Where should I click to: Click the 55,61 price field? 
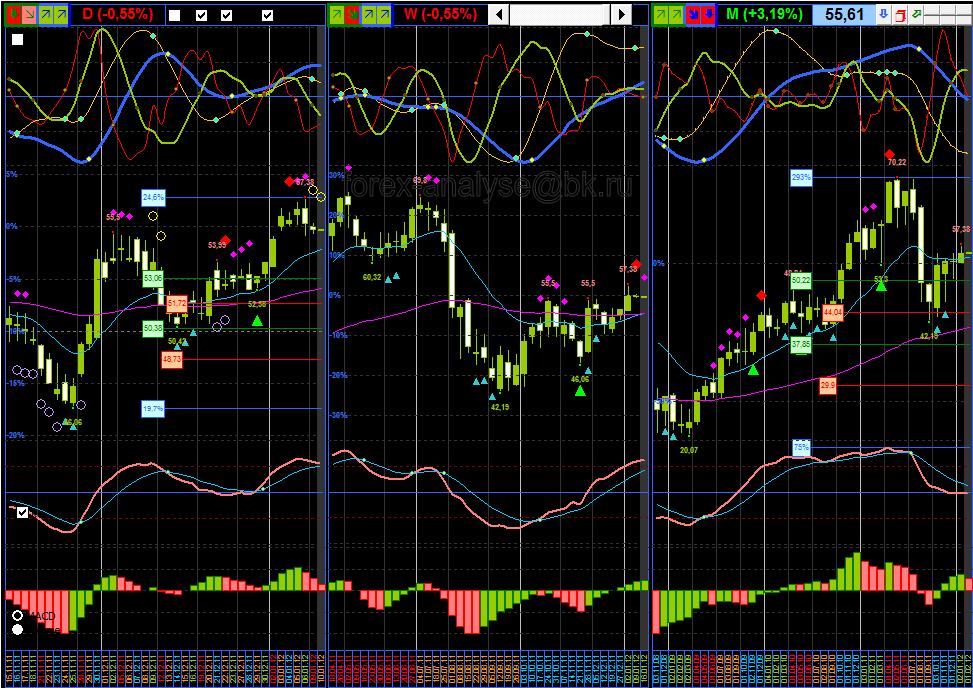(x=843, y=14)
